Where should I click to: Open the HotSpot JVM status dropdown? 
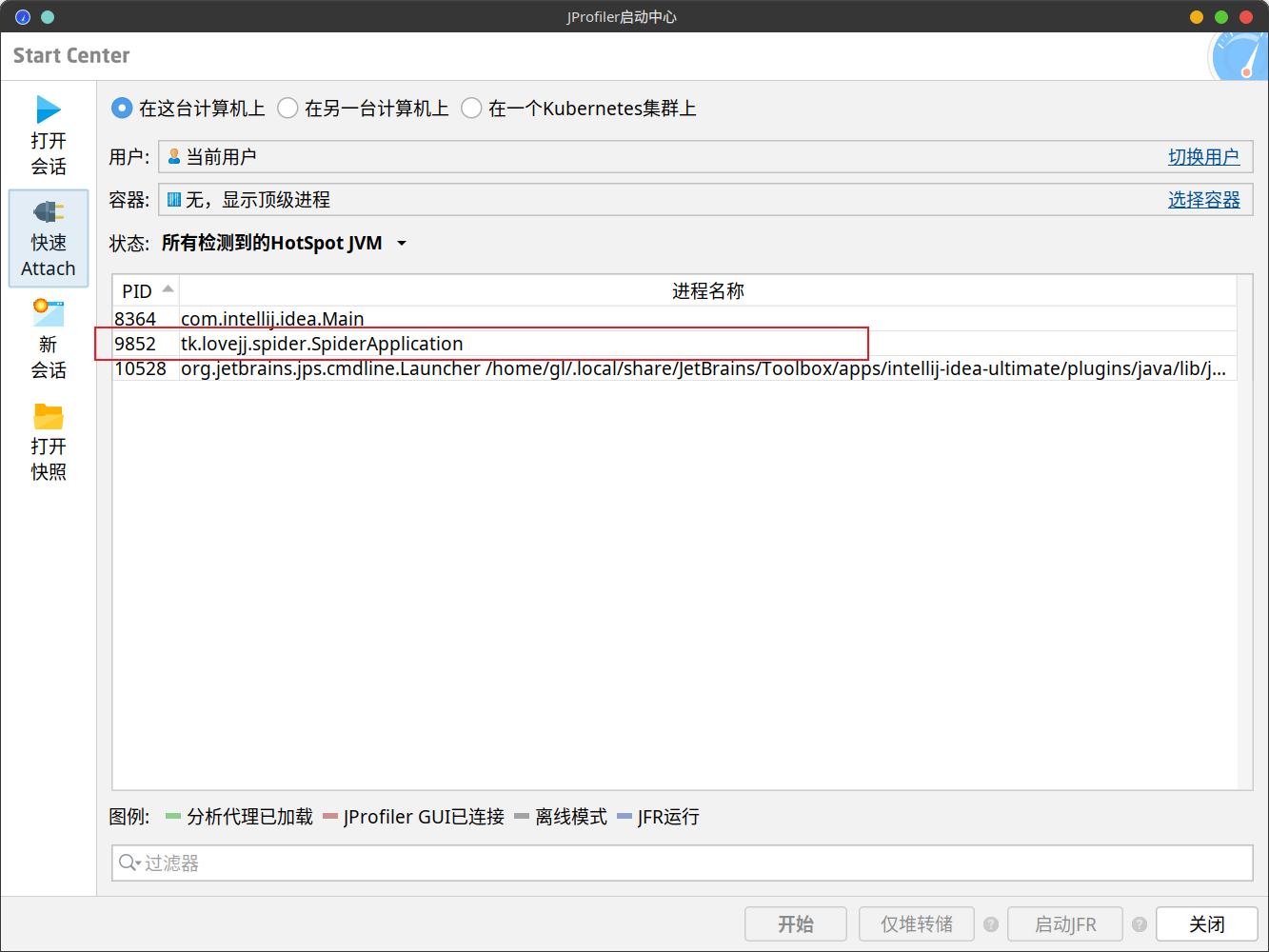pyautogui.click(x=401, y=244)
